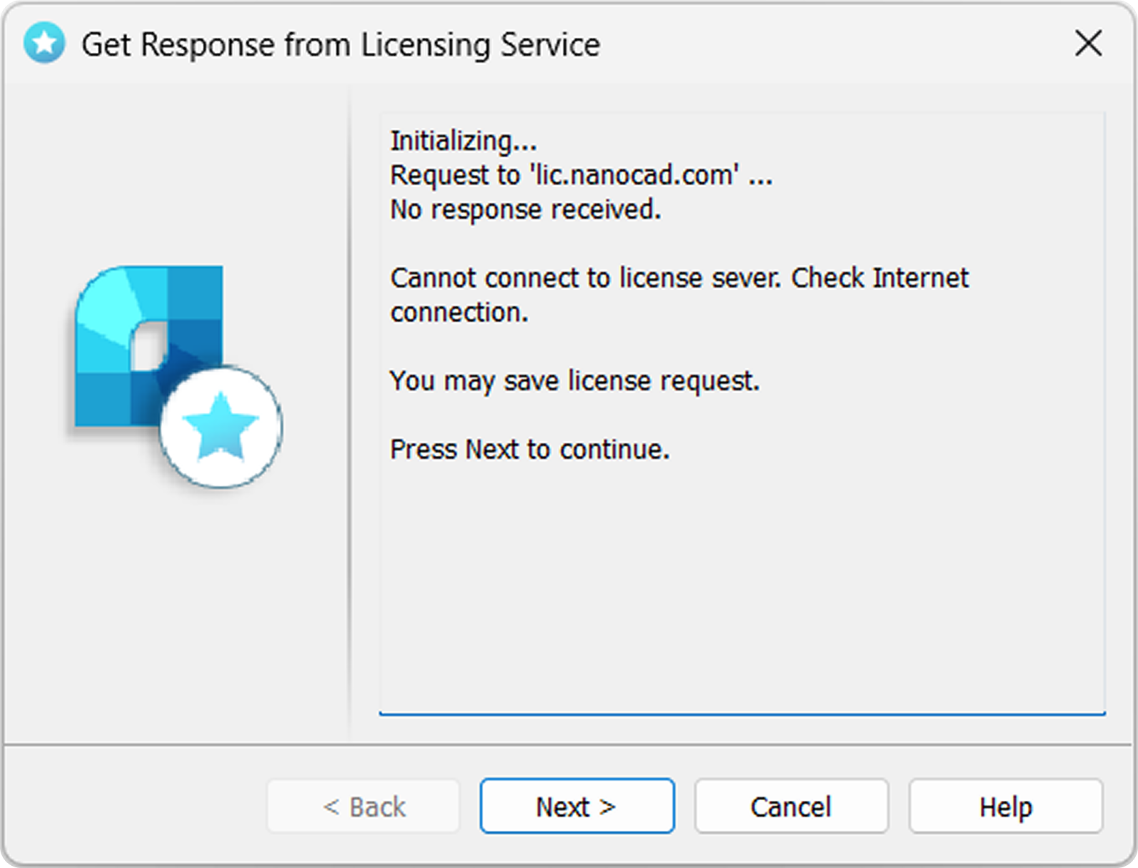Click the white star badge on the logo
The image size is (1138, 868).
(x=221, y=427)
